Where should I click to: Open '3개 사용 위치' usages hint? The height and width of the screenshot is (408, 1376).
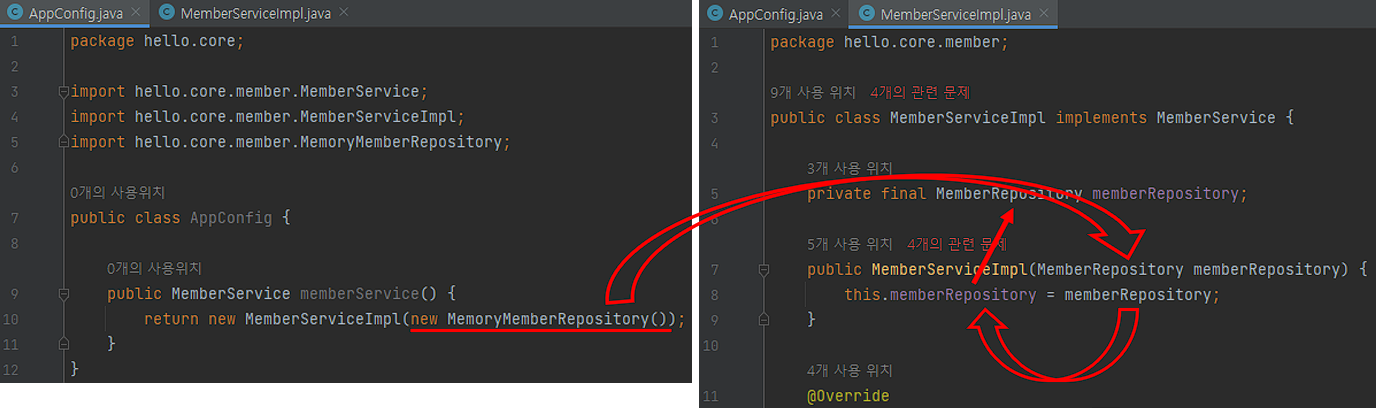click(x=850, y=168)
